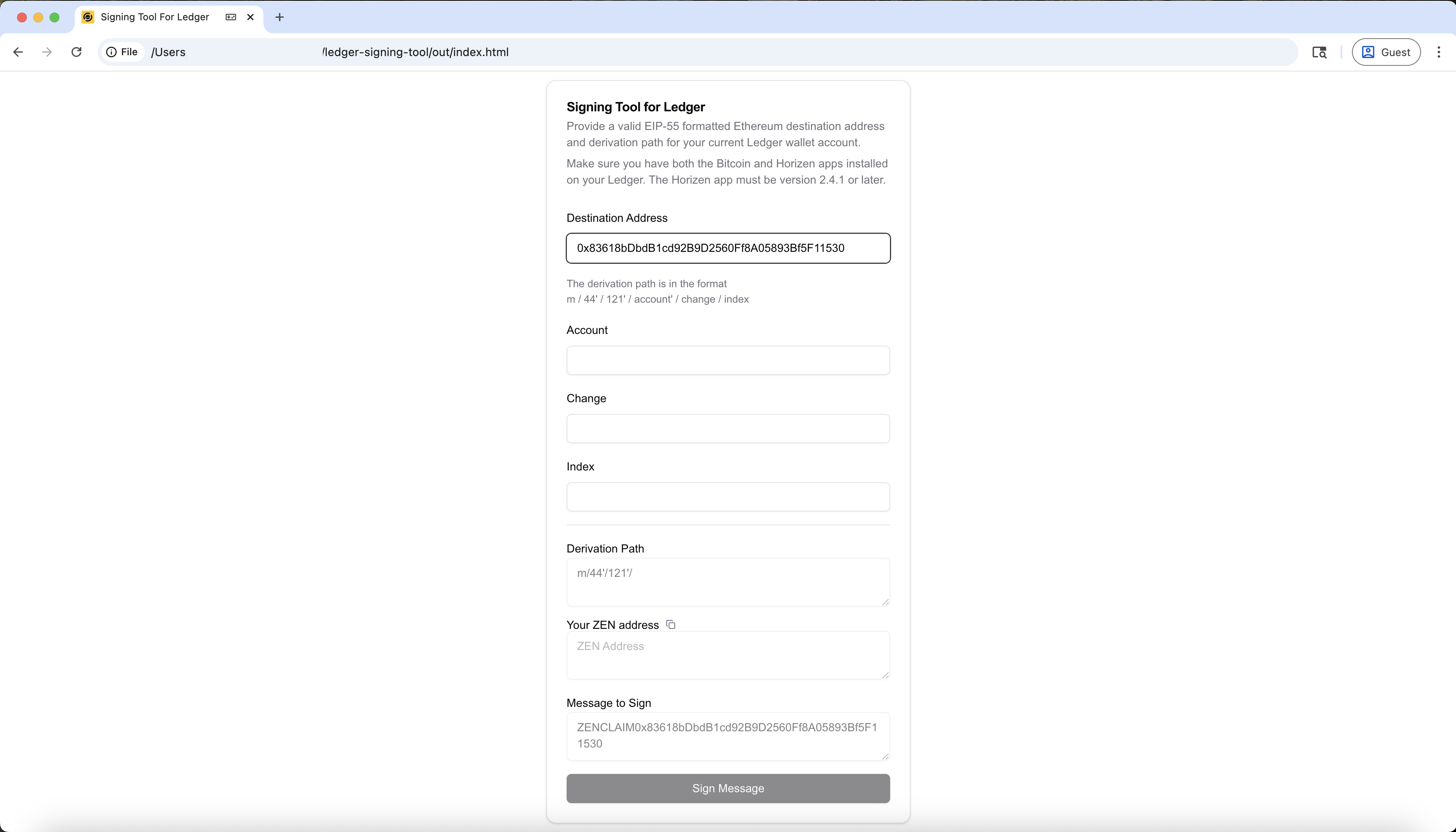Reload the page with refresh icon
The image size is (1456, 832).
click(x=76, y=52)
